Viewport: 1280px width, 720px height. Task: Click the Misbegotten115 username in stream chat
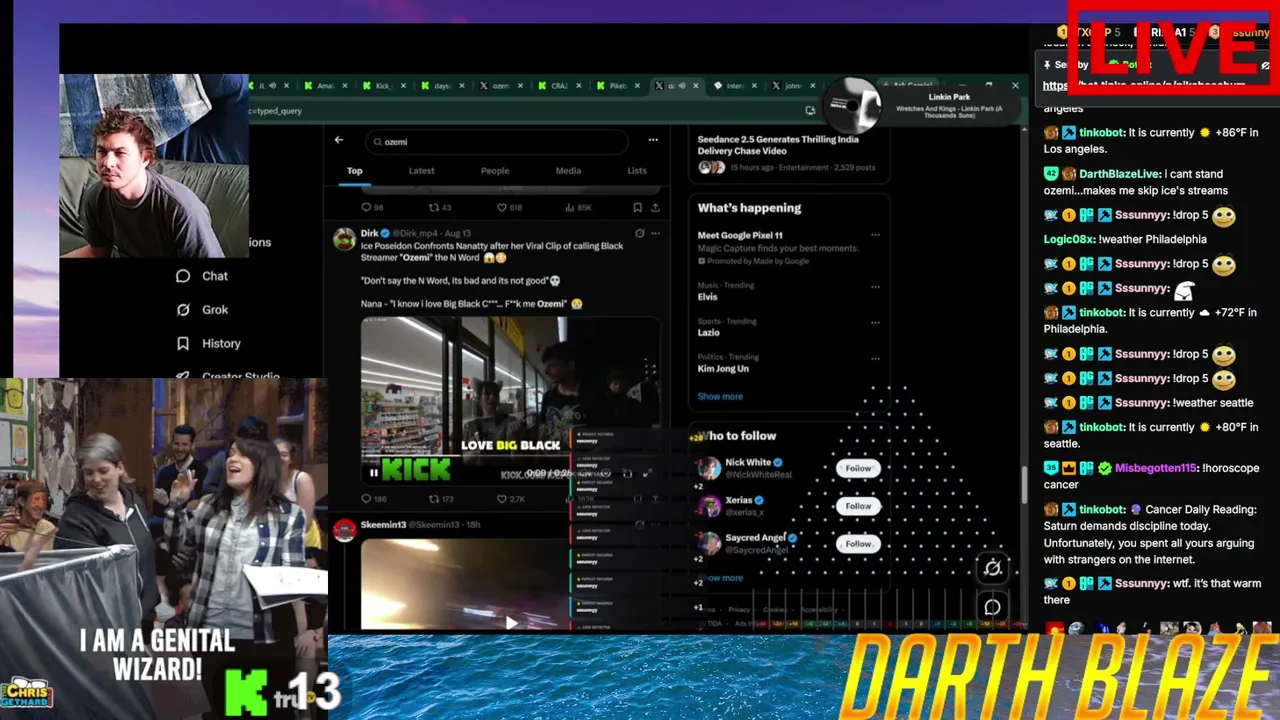[1155, 468]
